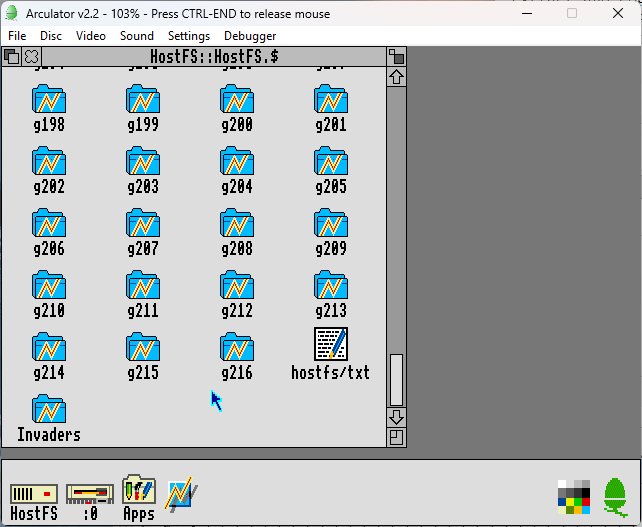Open the Video menu

tap(91, 36)
